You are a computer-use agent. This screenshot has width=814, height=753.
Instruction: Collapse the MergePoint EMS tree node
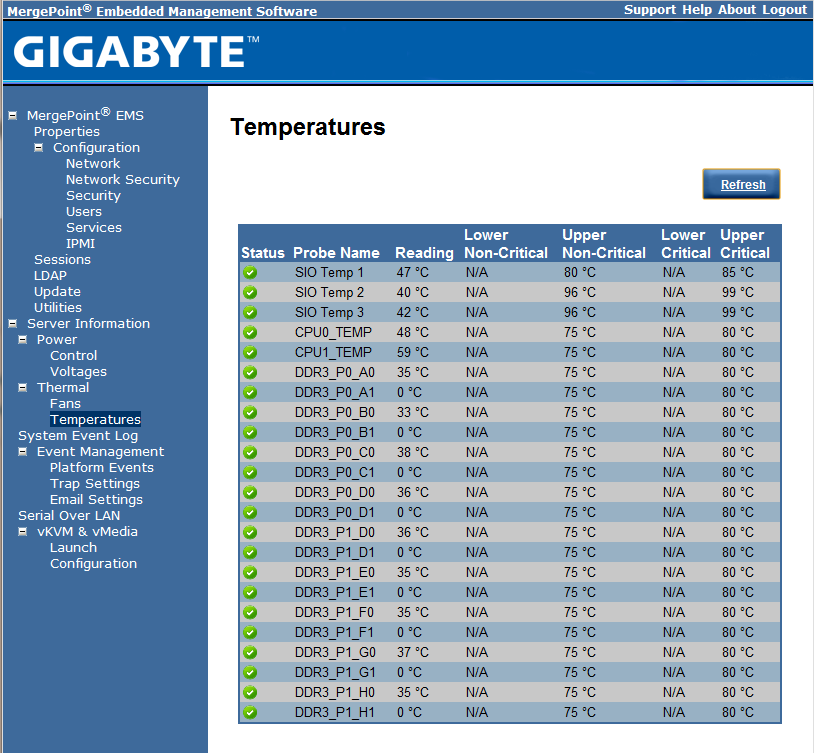(x=13, y=115)
